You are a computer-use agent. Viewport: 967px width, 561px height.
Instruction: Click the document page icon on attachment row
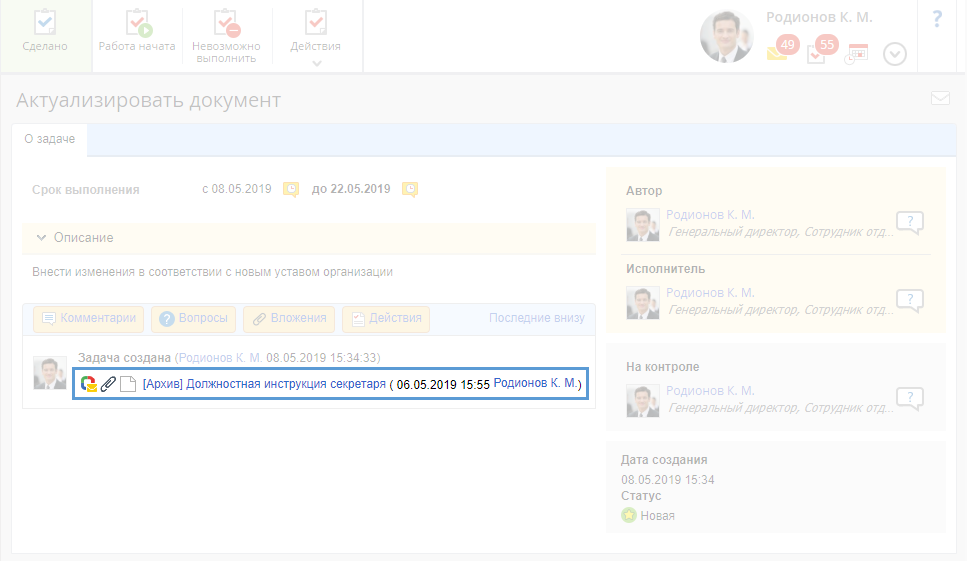point(128,384)
